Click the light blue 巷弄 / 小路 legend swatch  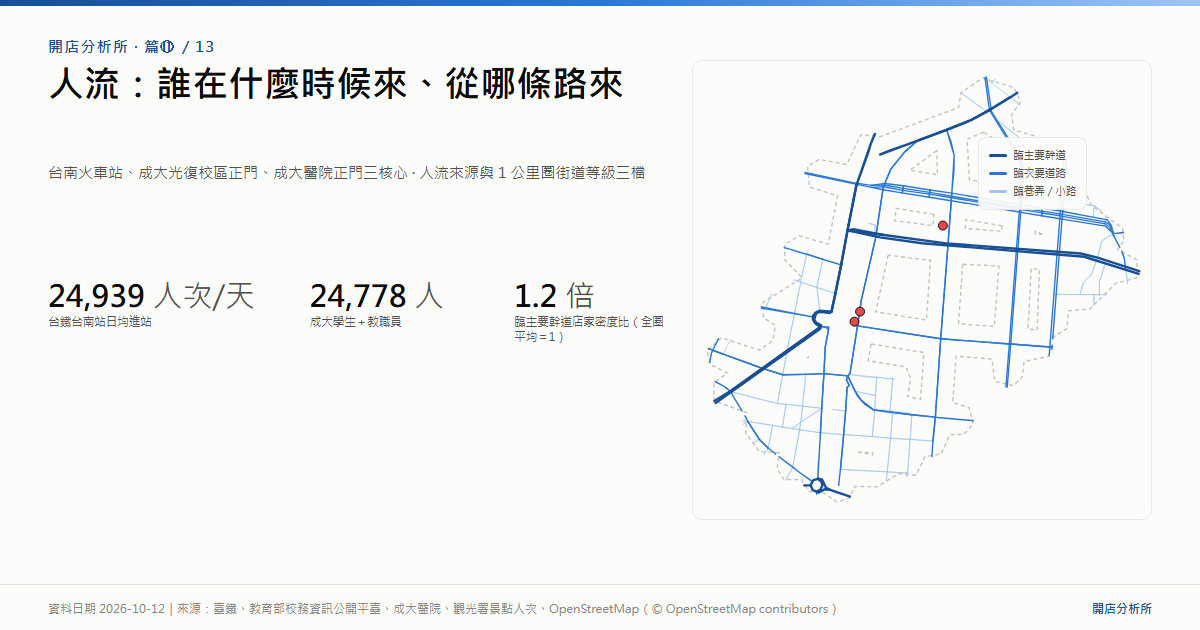click(998, 191)
